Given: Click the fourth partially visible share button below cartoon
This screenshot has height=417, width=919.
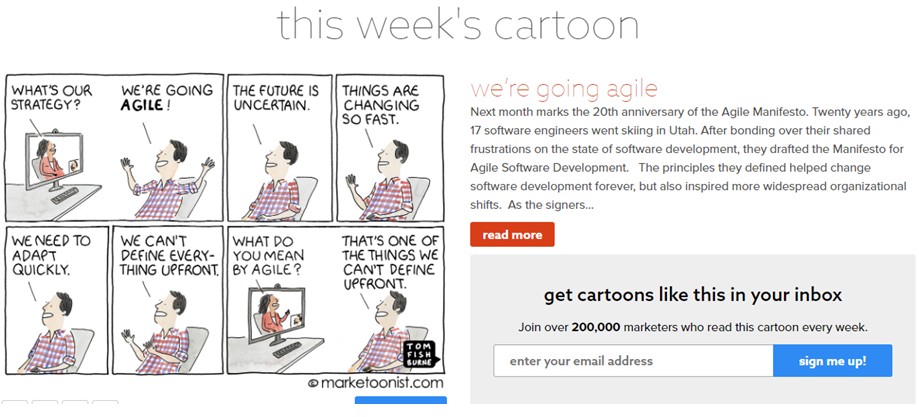Looking at the screenshot, I should [x=105, y=403].
